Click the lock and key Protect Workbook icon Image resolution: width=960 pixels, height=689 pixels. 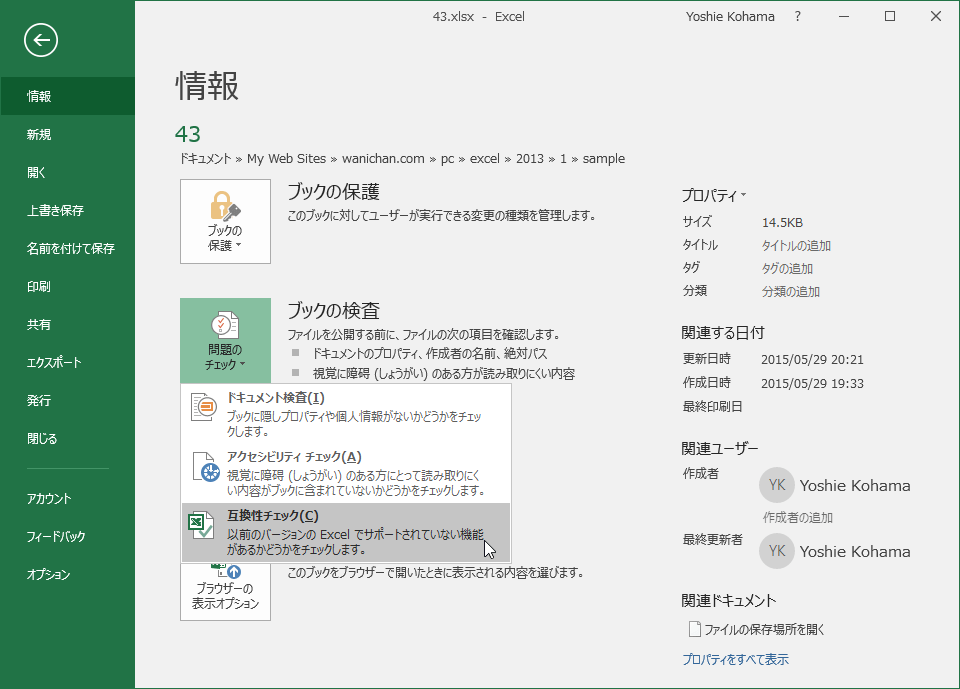[225, 206]
